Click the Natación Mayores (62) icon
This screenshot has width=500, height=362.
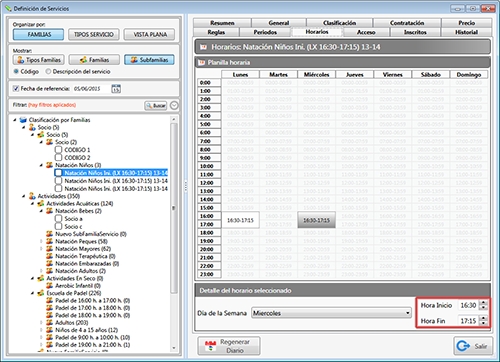click(x=49, y=249)
